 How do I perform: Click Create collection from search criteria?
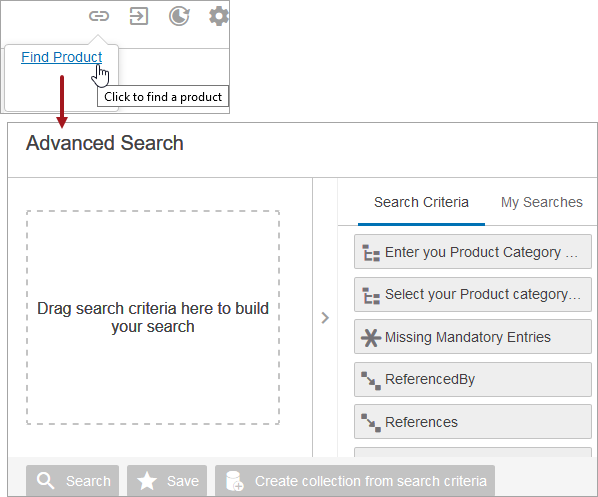pyautogui.click(x=355, y=480)
